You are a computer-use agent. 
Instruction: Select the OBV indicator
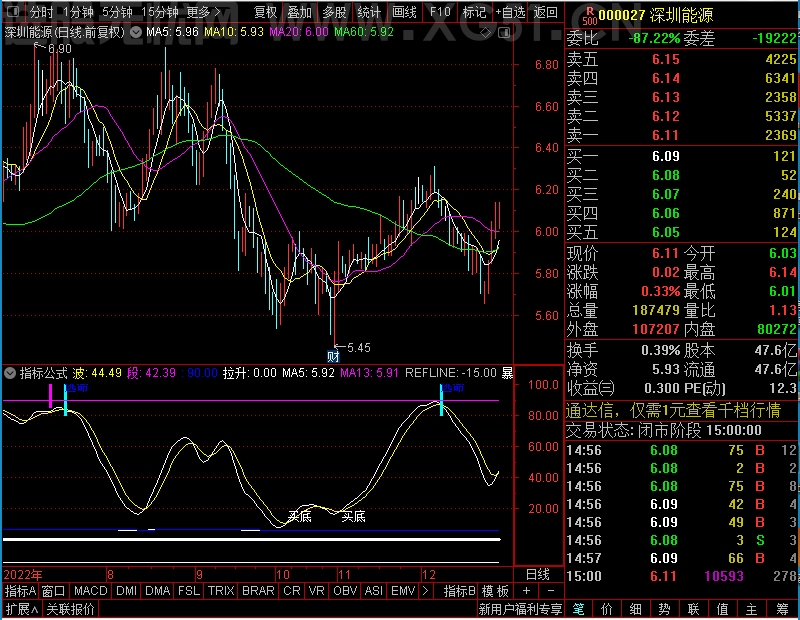(x=345, y=591)
